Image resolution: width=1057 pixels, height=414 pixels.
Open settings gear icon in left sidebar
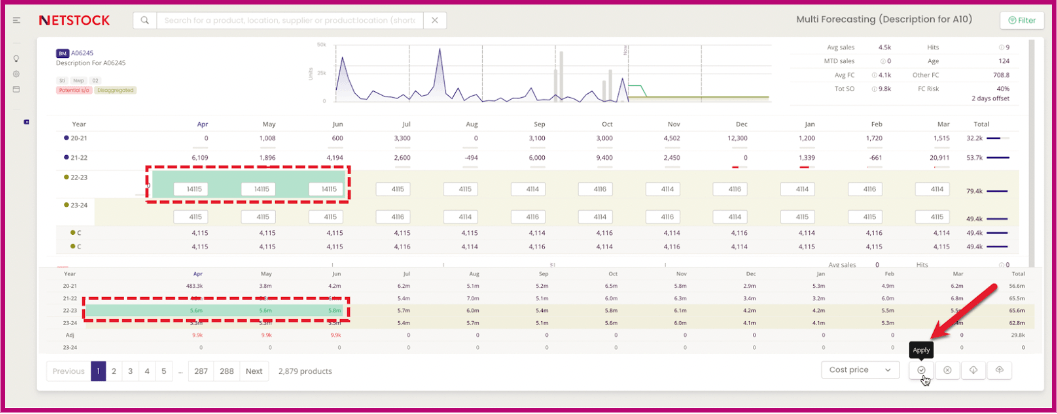point(16,74)
